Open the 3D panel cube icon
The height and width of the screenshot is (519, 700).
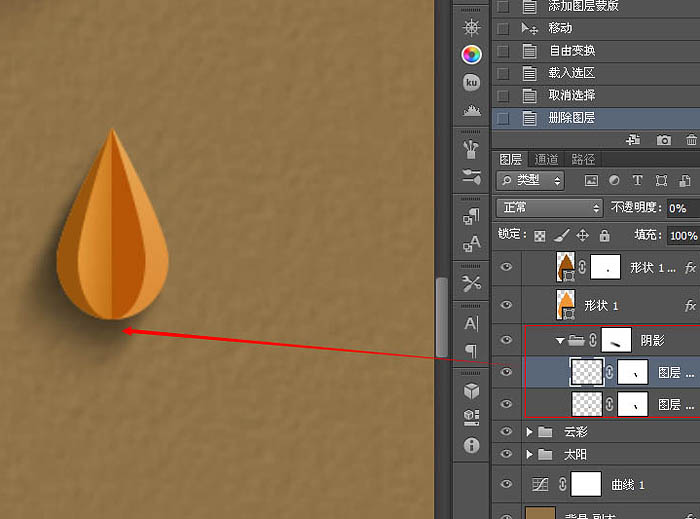click(471, 391)
